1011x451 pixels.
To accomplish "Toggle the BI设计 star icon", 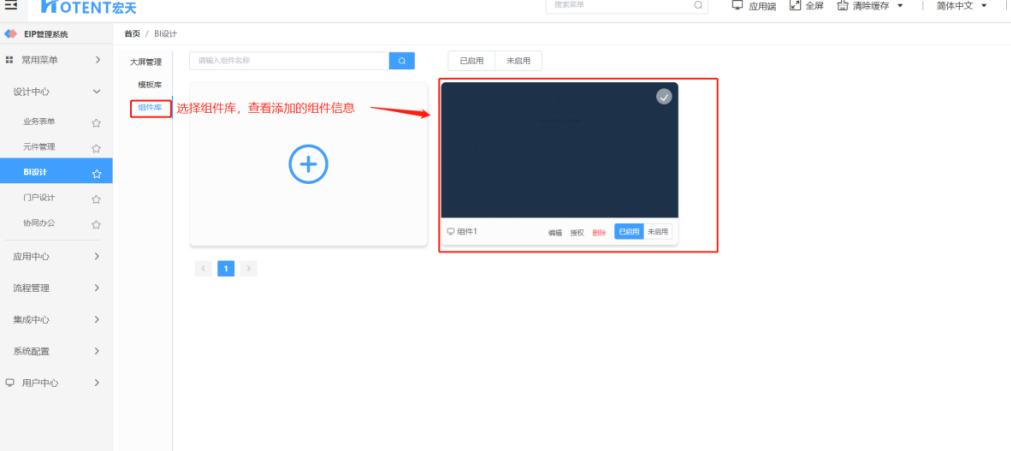I will click(x=96, y=174).
